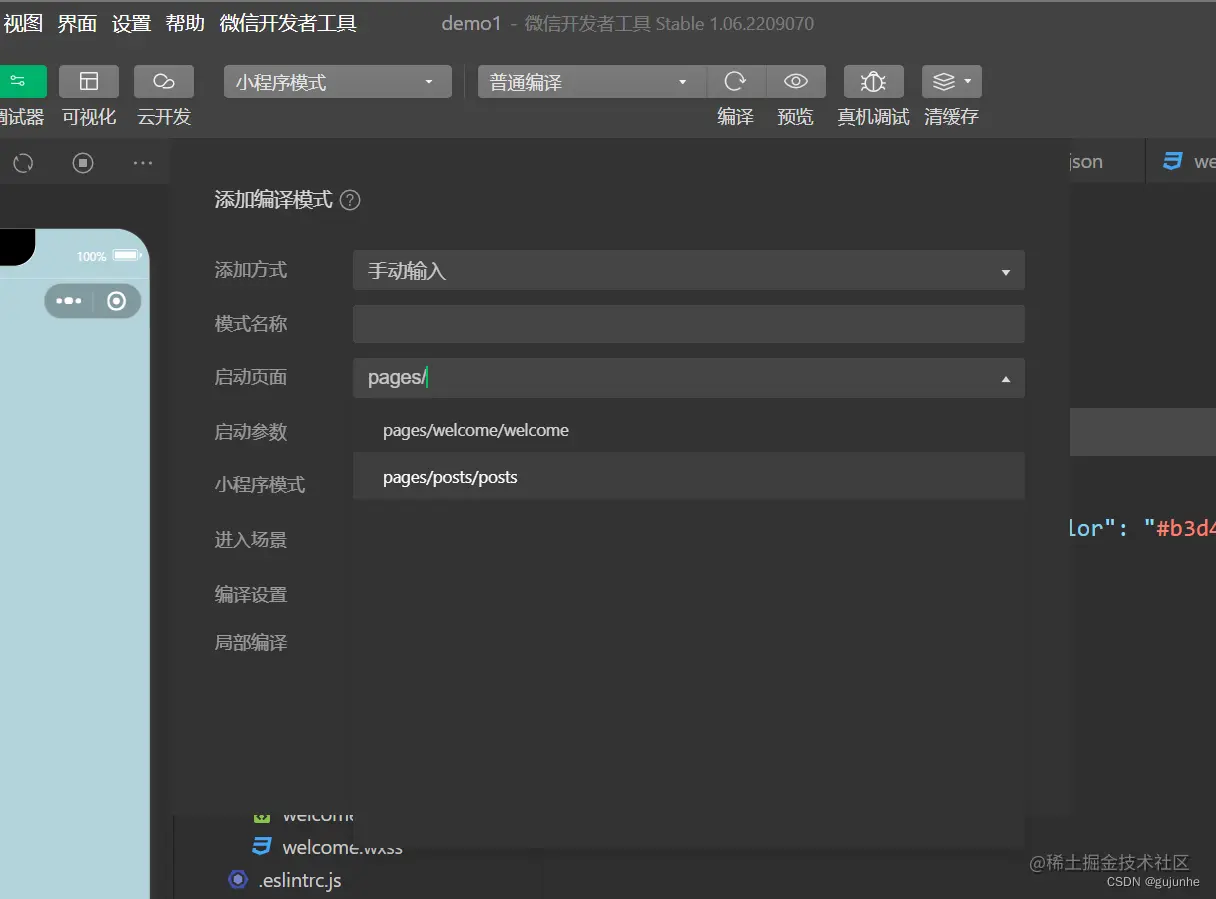The width and height of the screenshot is (1216, 899).
Task: Collapse the 启动页面 dropdown arrow
Action: 1006,379
